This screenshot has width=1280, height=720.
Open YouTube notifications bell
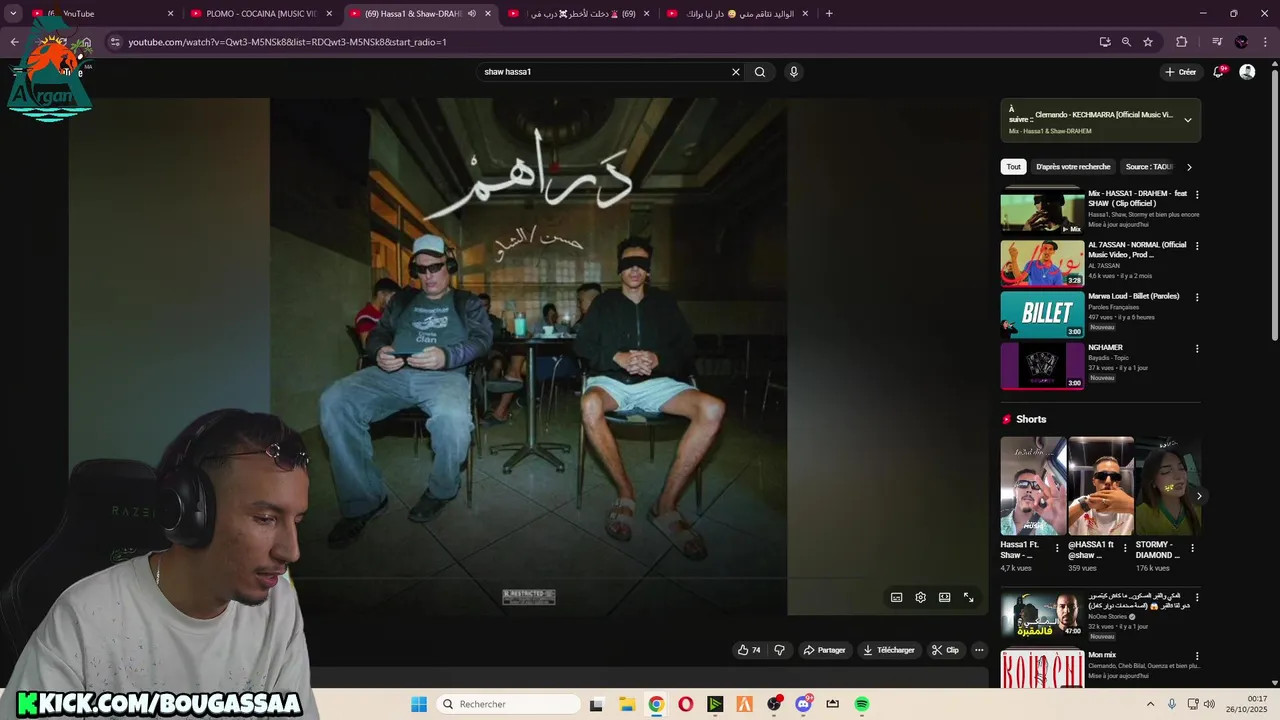click(1218, 72)
